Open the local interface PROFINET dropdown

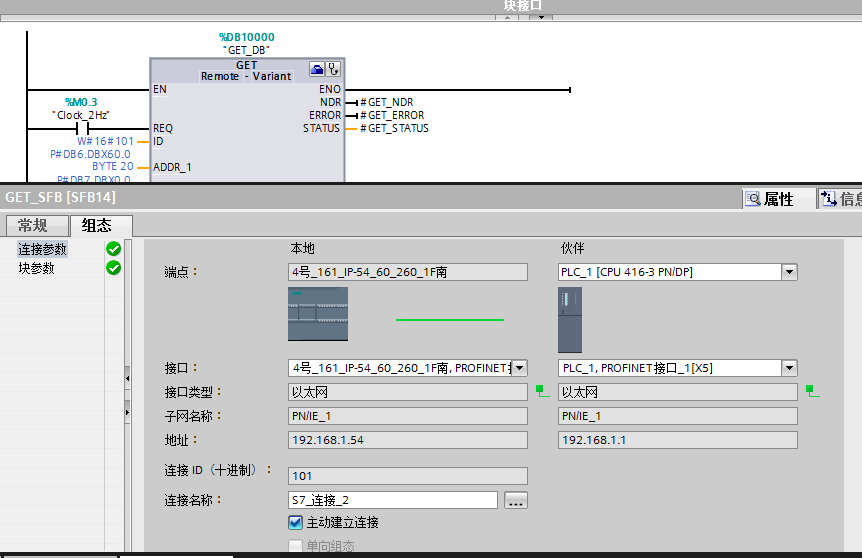[519, 368]
